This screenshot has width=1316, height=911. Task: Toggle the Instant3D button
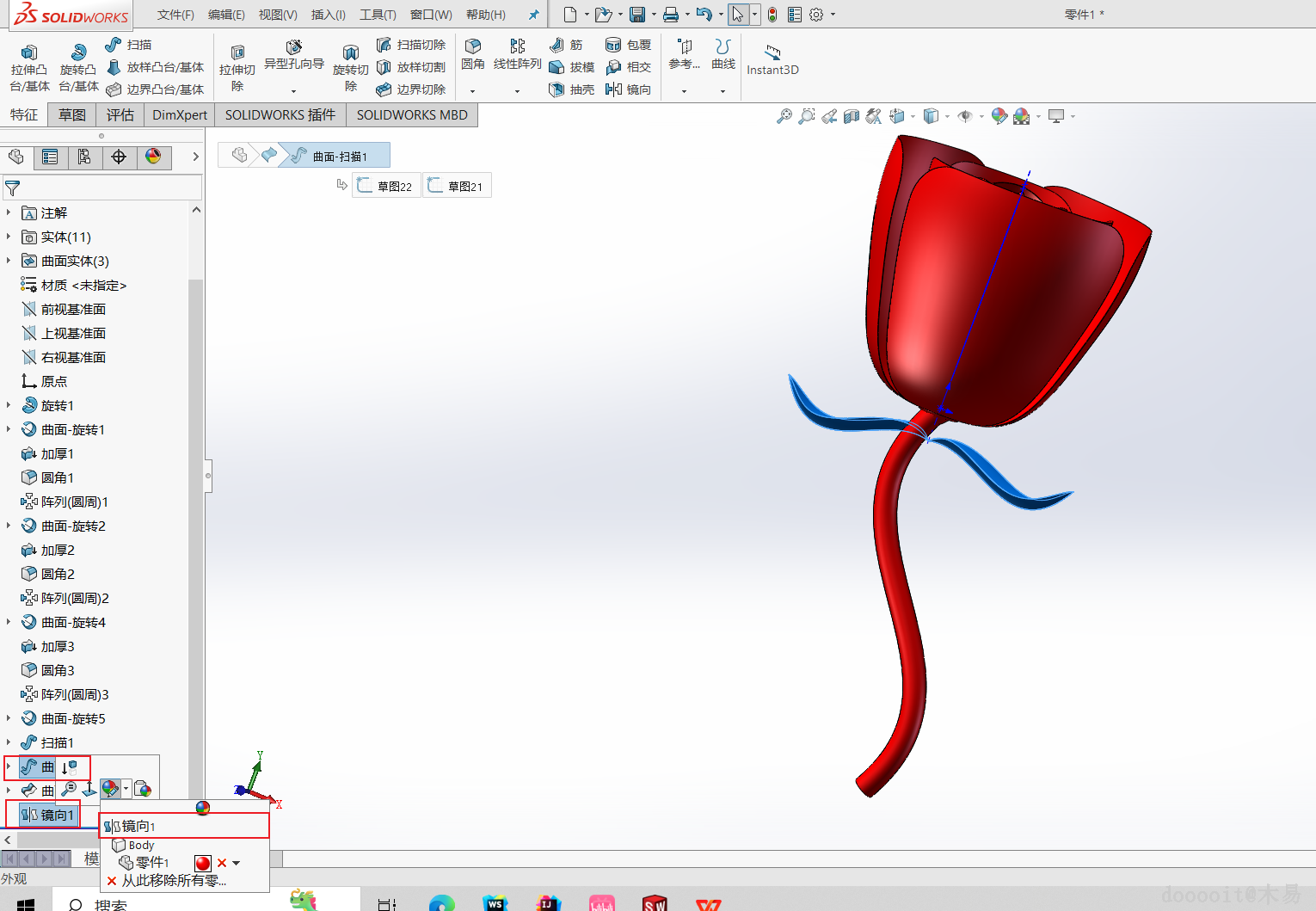tap(772, 60)
